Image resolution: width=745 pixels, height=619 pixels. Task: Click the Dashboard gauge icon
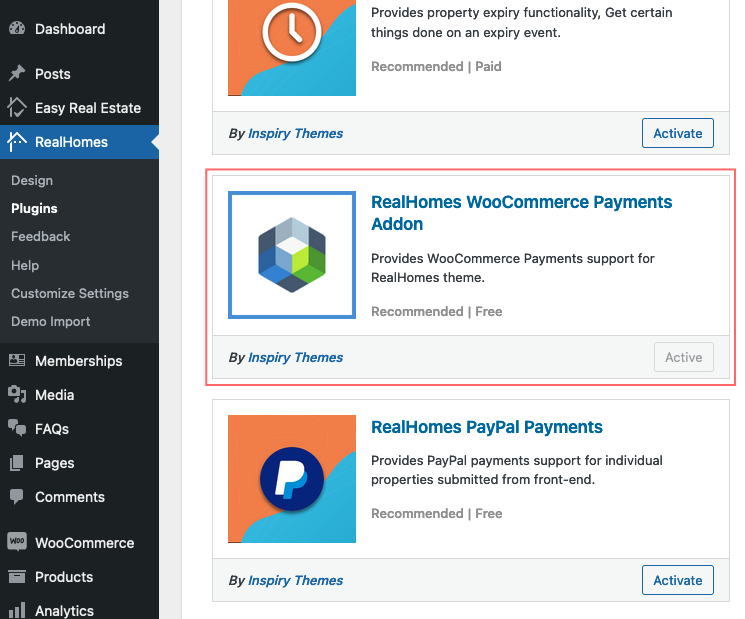17,29
